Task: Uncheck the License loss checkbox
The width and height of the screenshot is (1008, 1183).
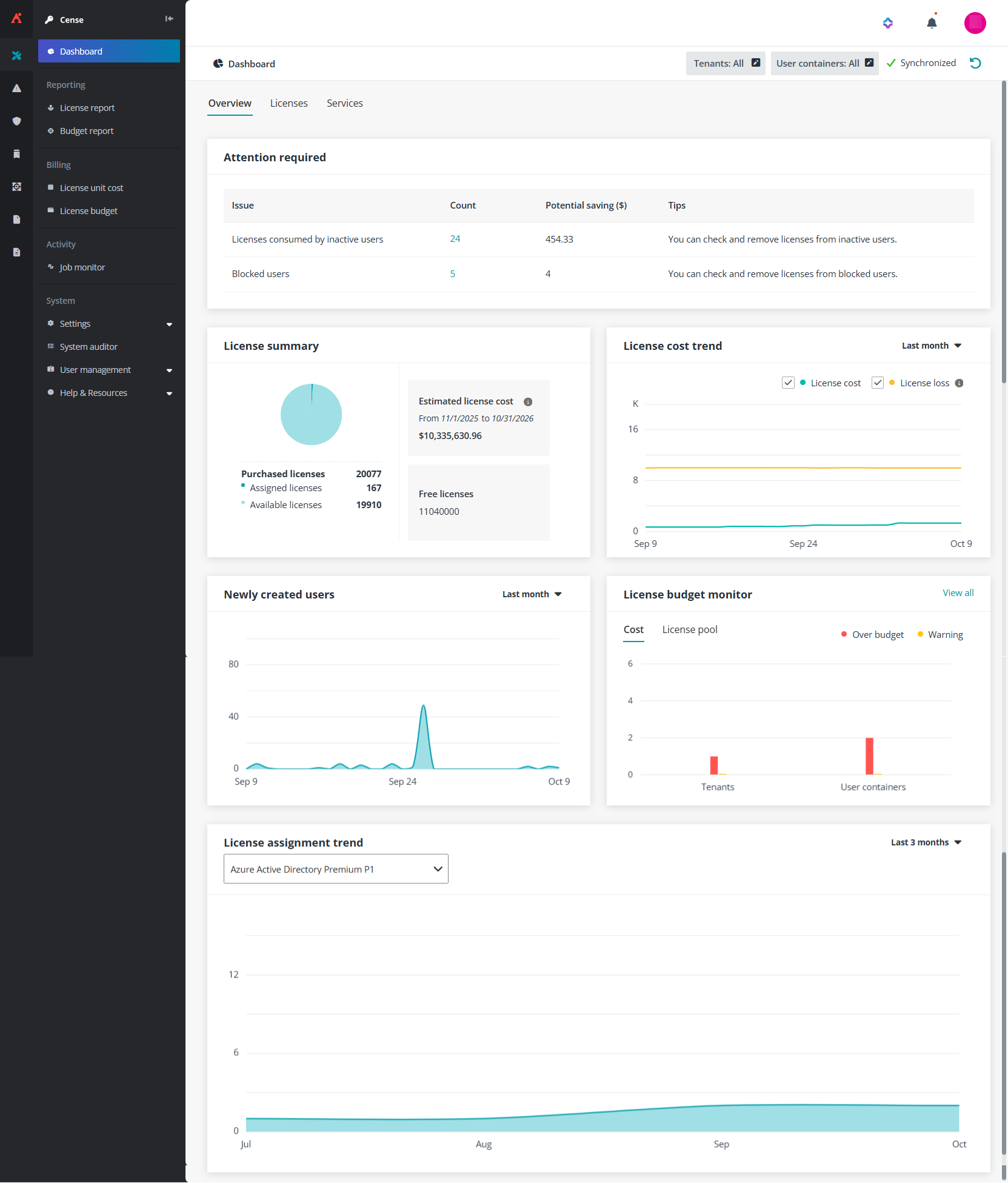Action: 877,383
